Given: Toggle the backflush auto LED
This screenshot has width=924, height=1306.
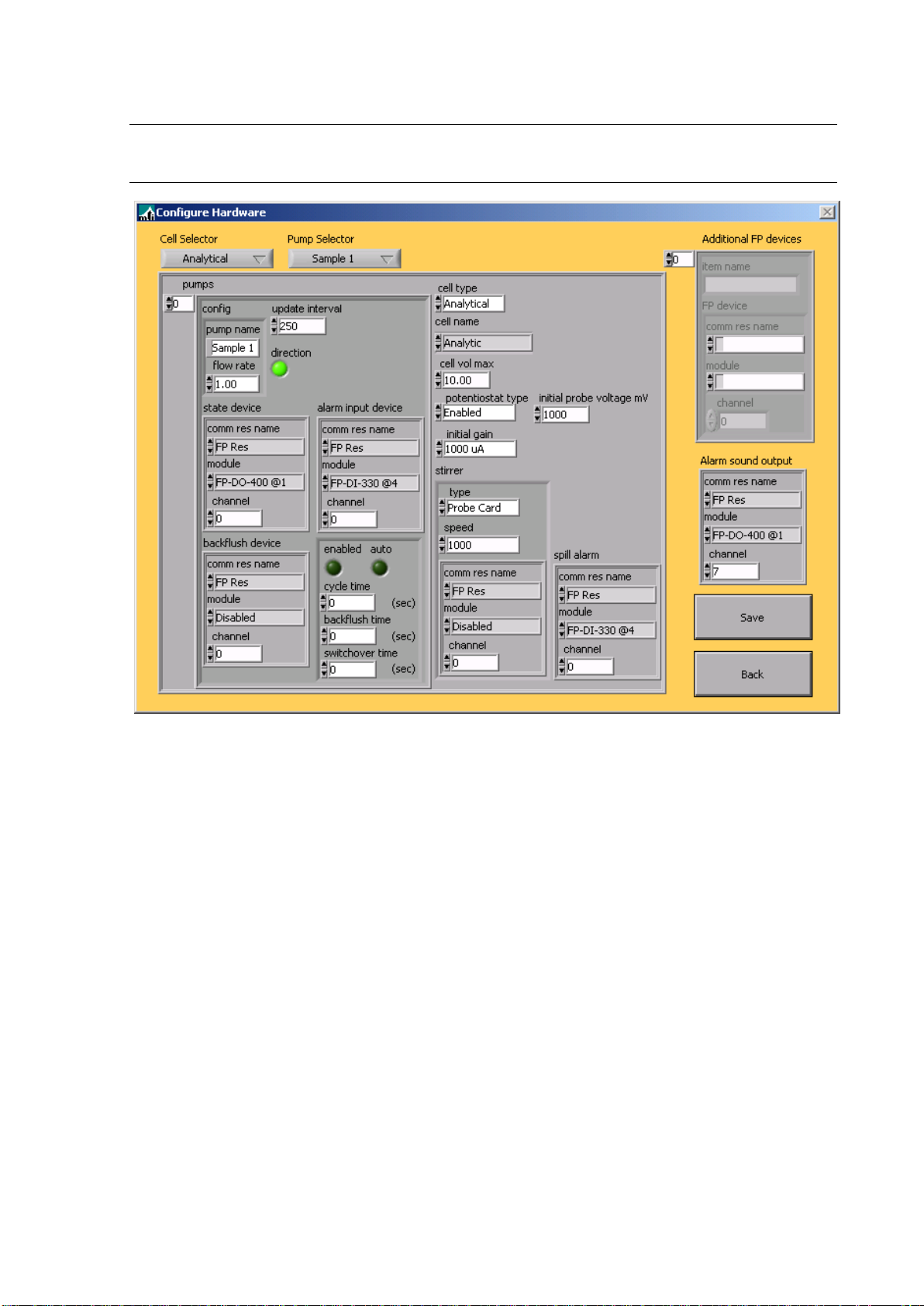Looking at the screenshot, I should pos(380,568).
